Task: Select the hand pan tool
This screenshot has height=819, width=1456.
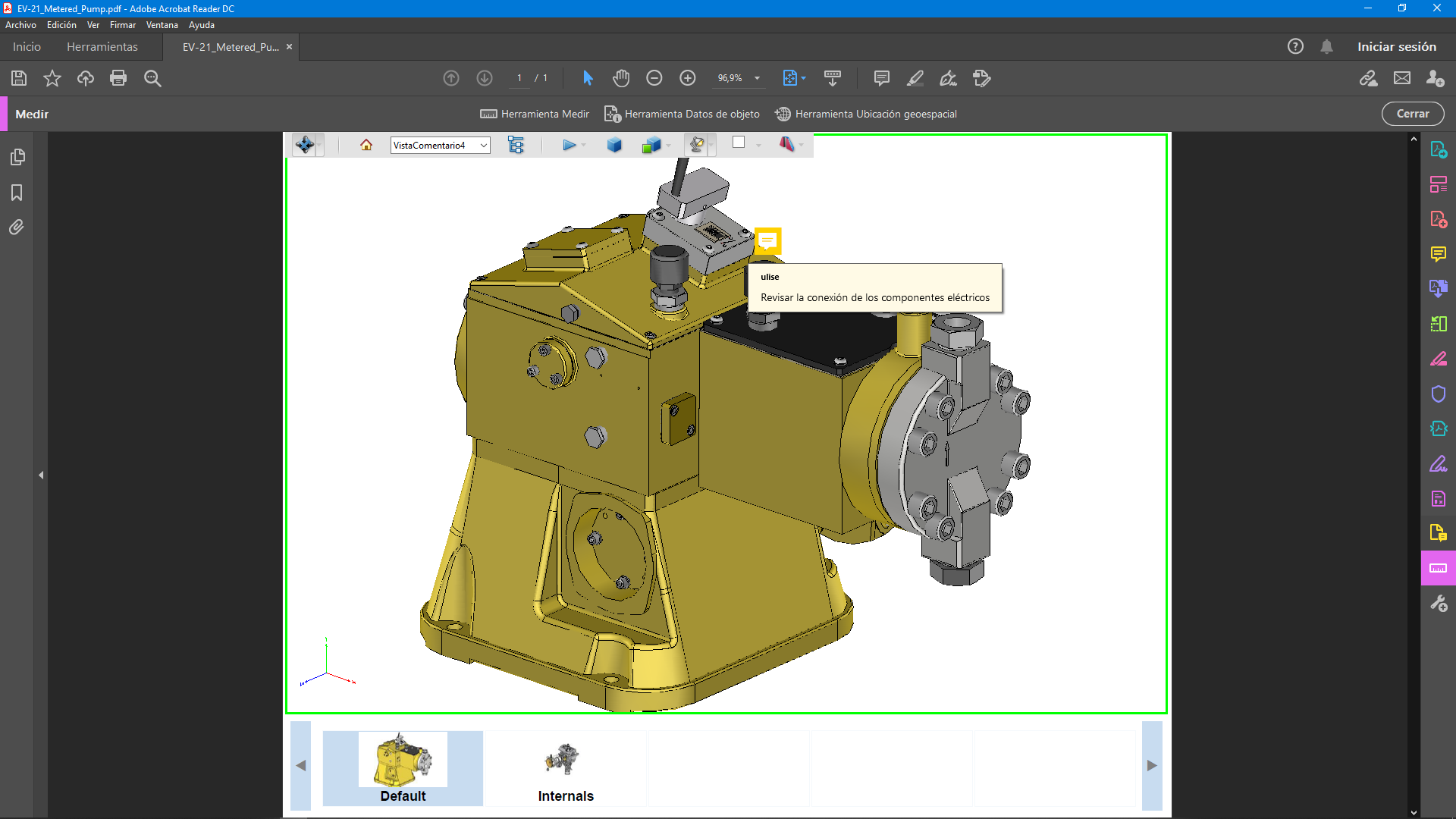Action: [x=621, y=78]
